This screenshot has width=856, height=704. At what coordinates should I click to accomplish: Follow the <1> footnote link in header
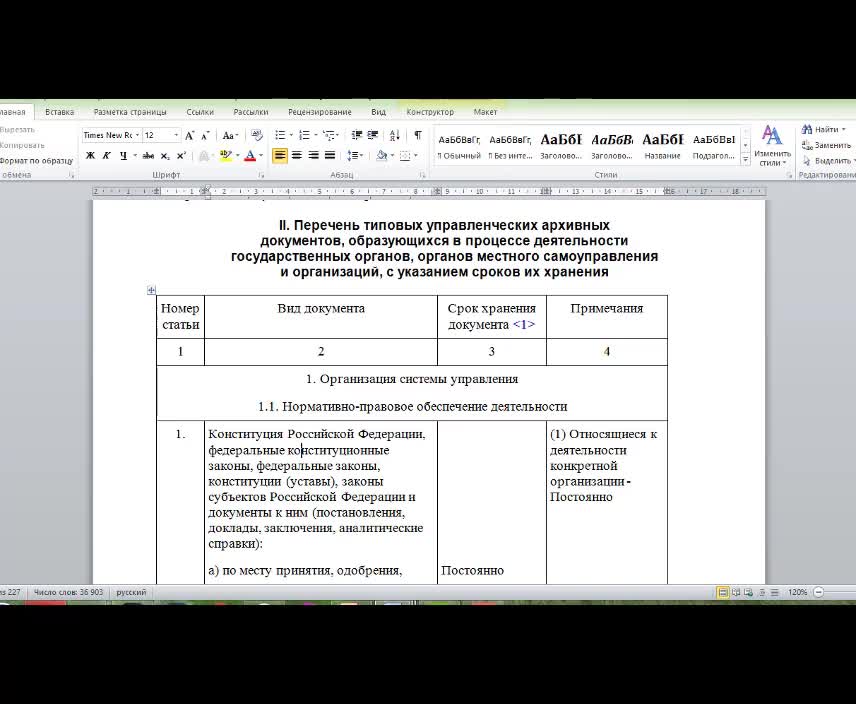click(x=524, y=325)
